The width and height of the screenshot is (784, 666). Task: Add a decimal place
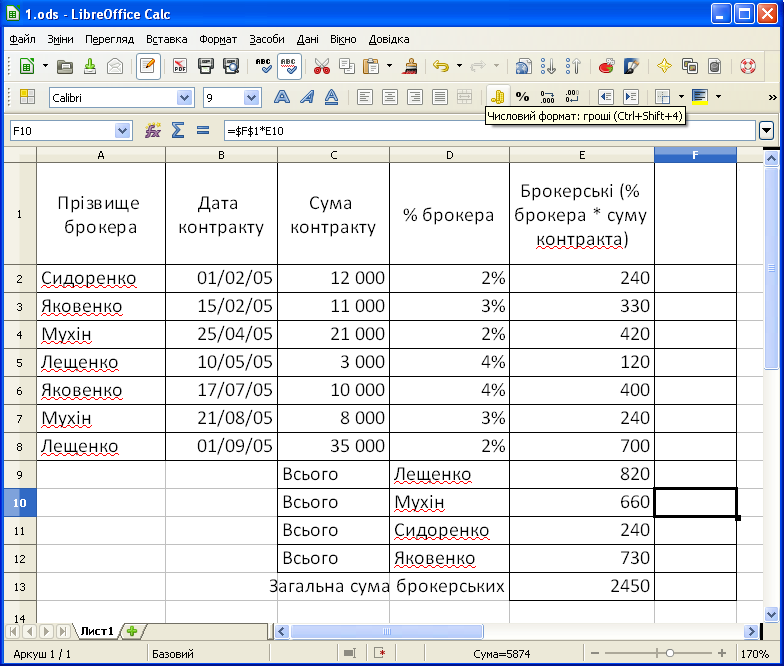click(548, 97)
